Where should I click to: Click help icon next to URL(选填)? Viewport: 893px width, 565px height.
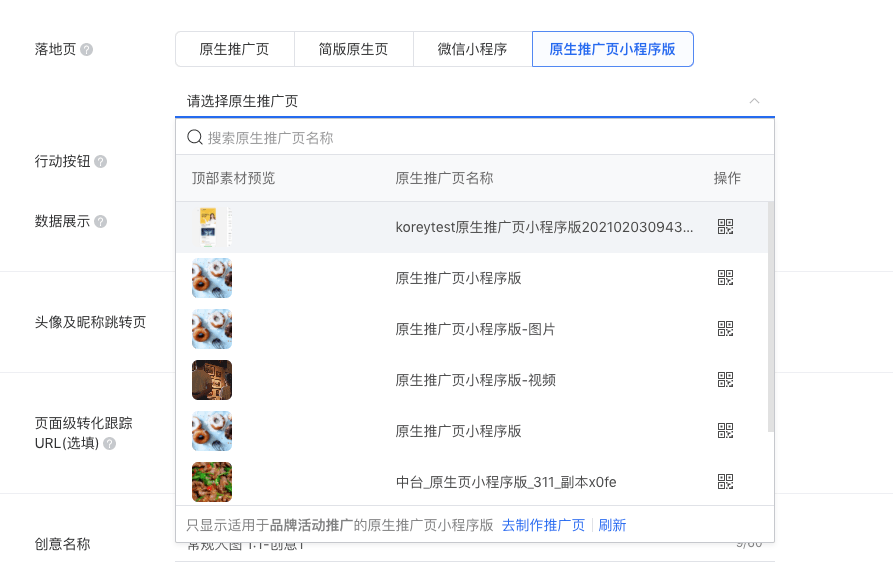point(110,443)
